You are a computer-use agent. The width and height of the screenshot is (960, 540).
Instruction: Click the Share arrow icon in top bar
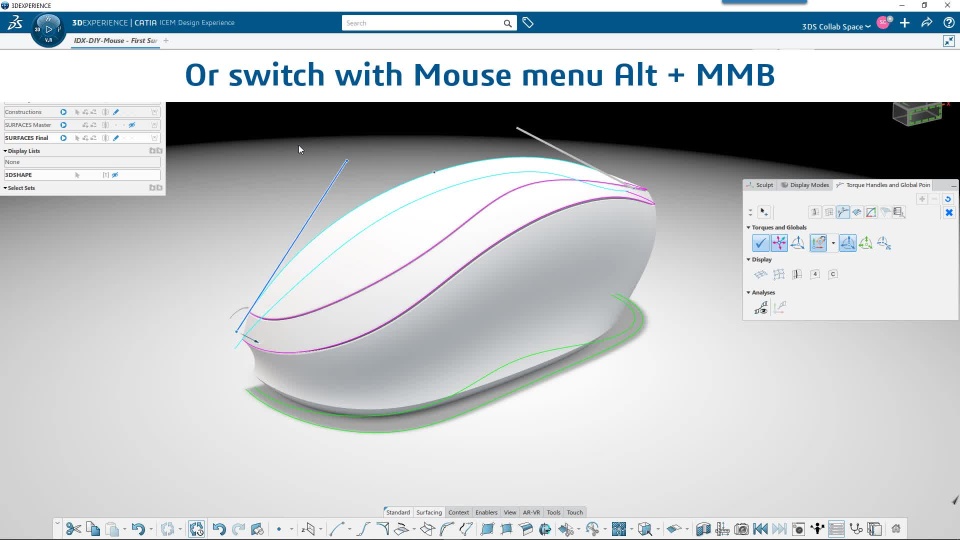(927, 23)
